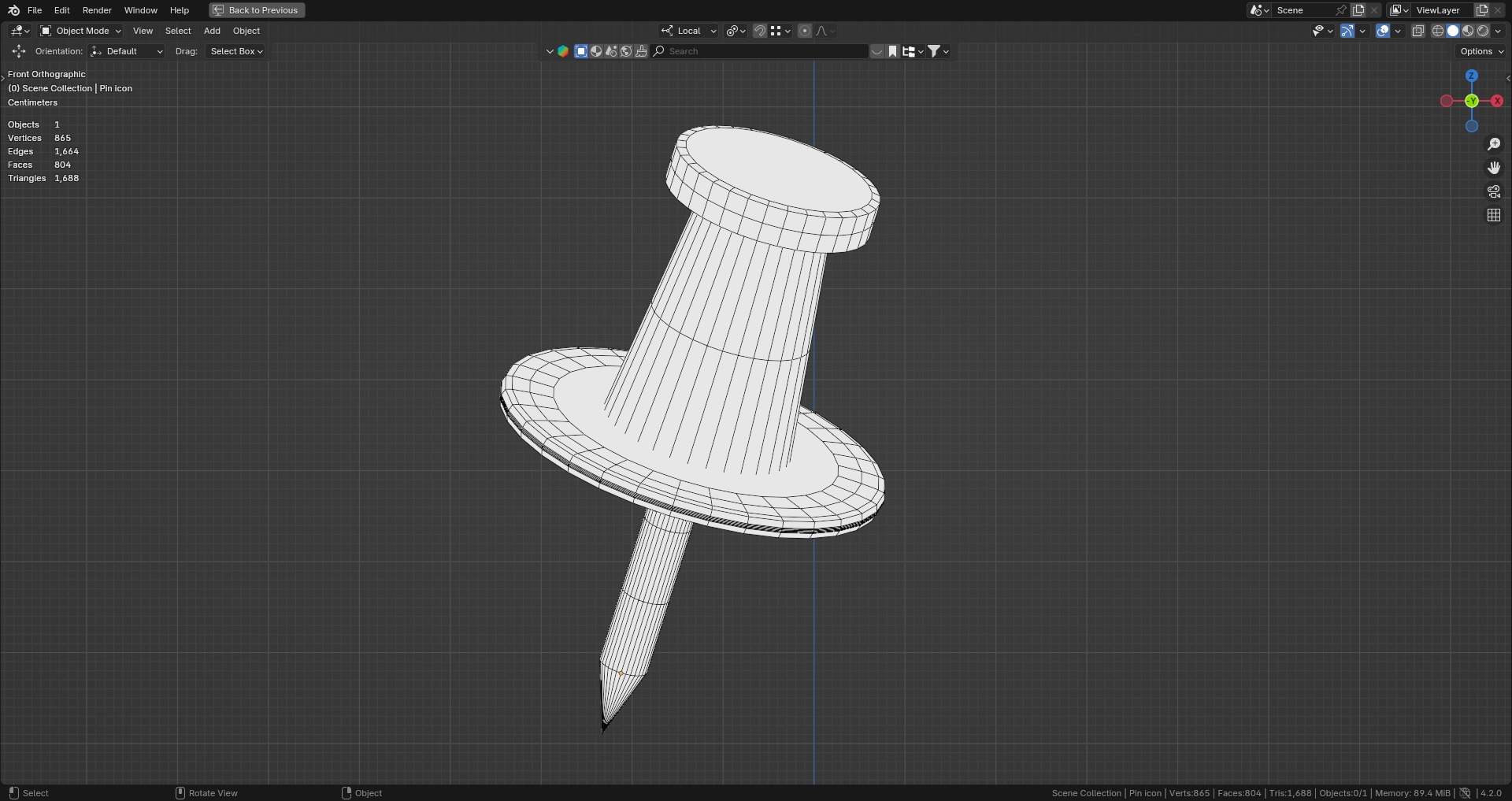This screenshot has height=801, width=1512.
Task: Open the scene browse dropdown
Action: coord(1259,10)
